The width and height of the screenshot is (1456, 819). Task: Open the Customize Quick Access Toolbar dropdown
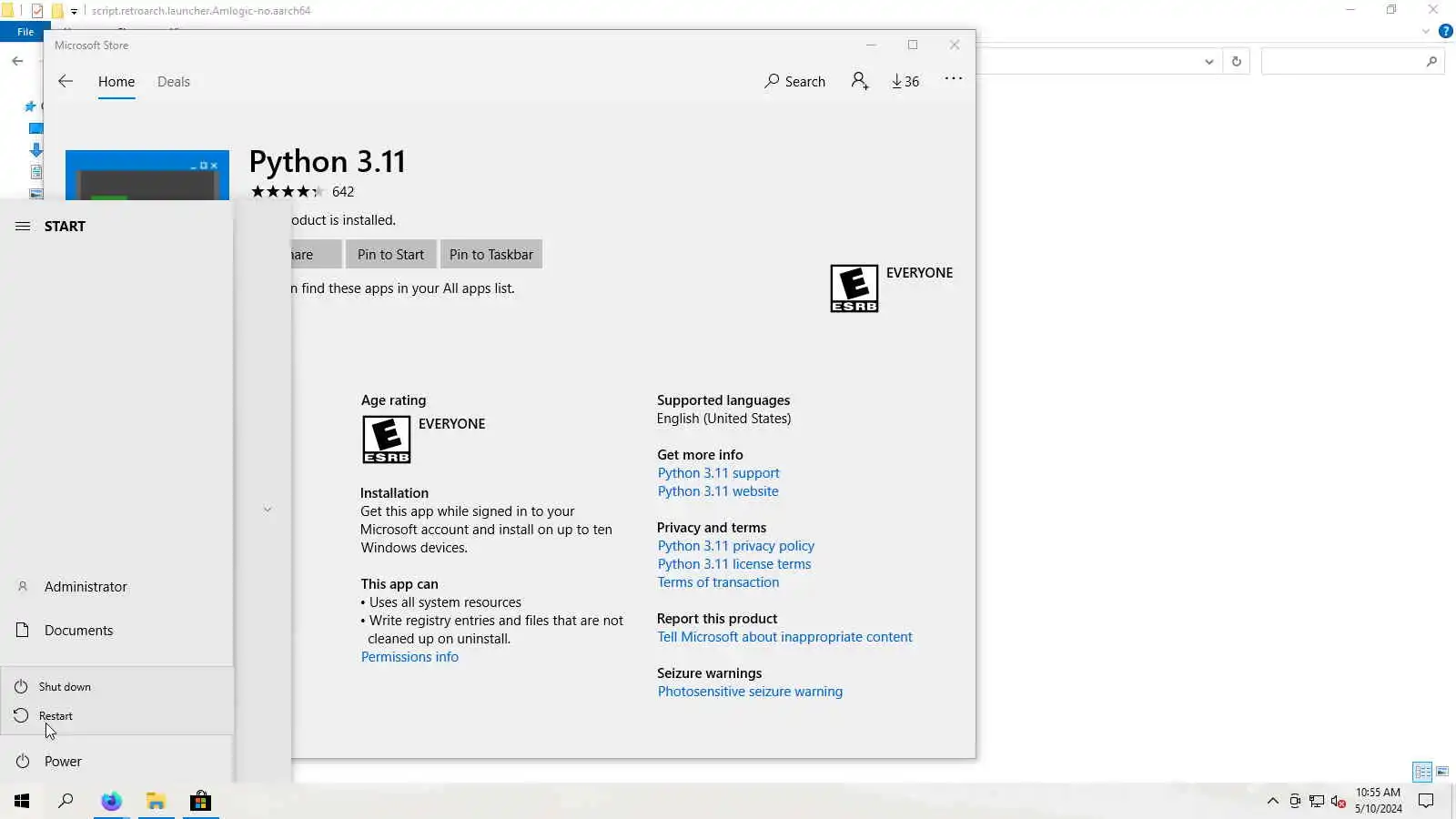[x=75, y=11]
